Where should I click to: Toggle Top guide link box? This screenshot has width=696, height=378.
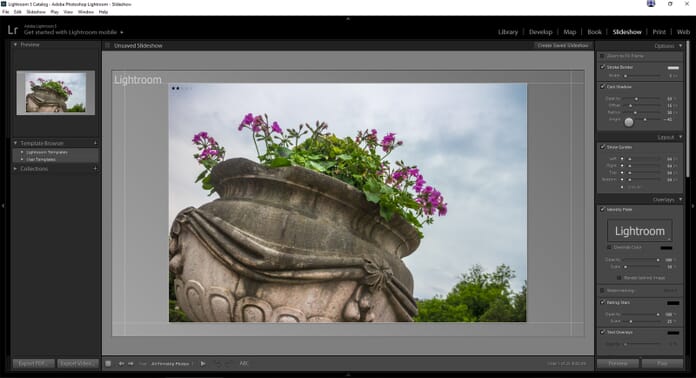coord(622,173)
